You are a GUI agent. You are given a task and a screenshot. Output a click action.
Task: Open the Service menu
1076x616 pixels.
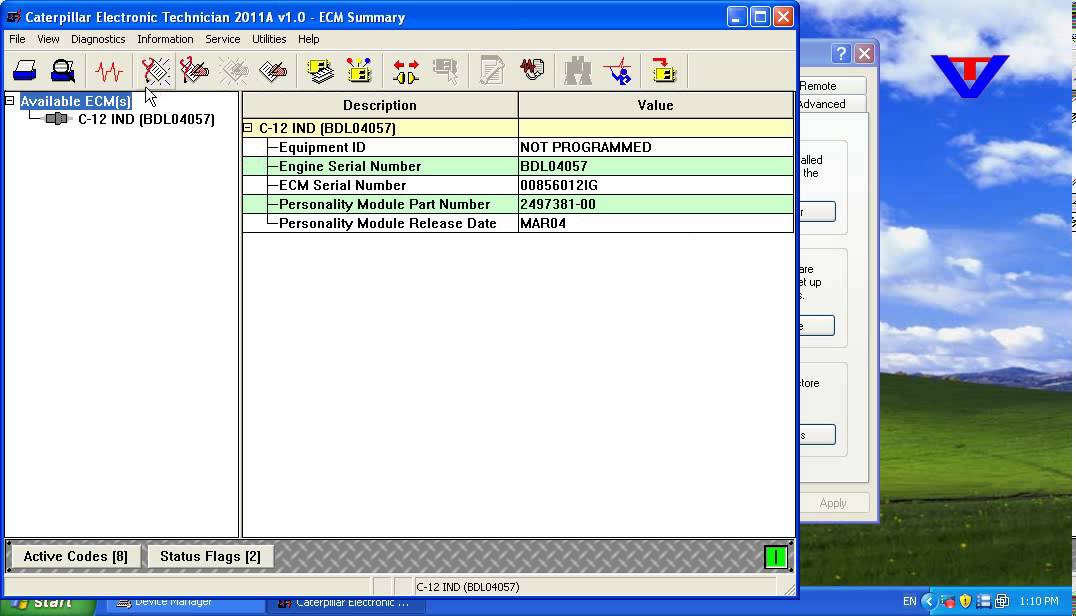[223, 39]
